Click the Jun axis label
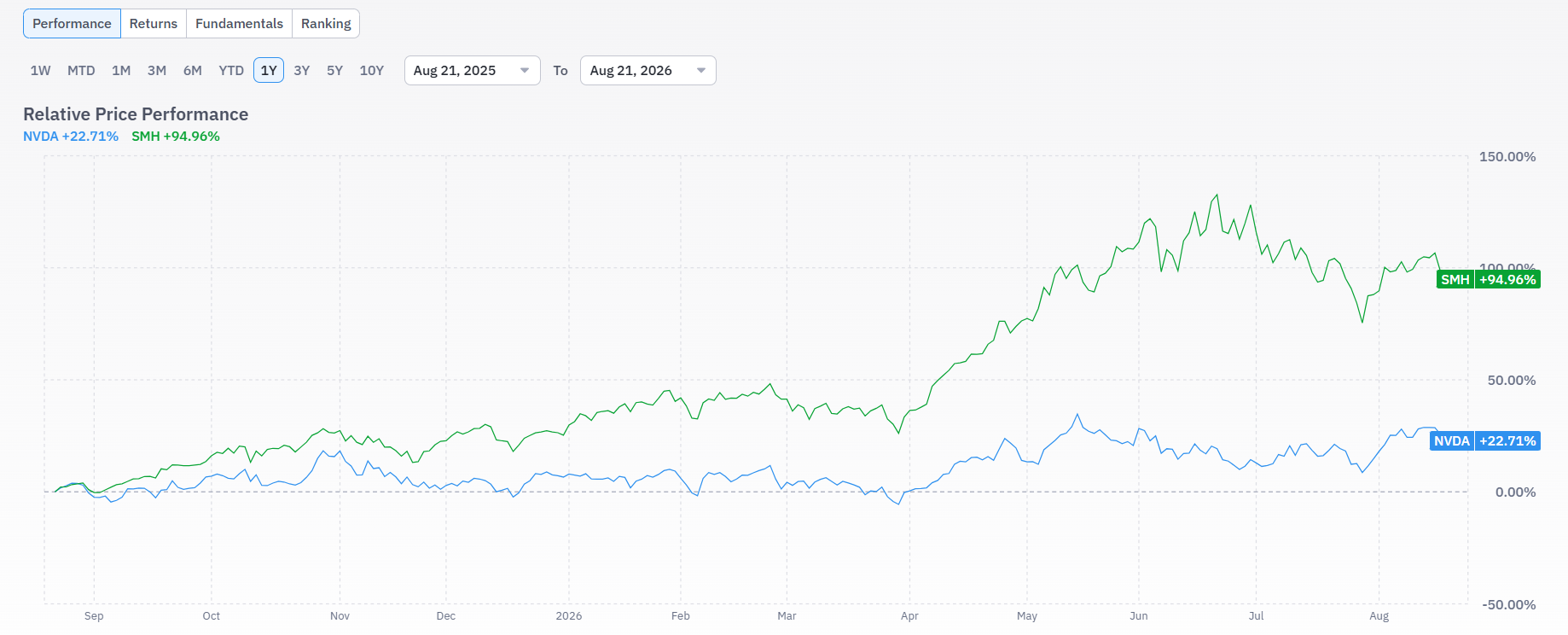This screenshot has width=1568, height=635. tap(1139, 616)
